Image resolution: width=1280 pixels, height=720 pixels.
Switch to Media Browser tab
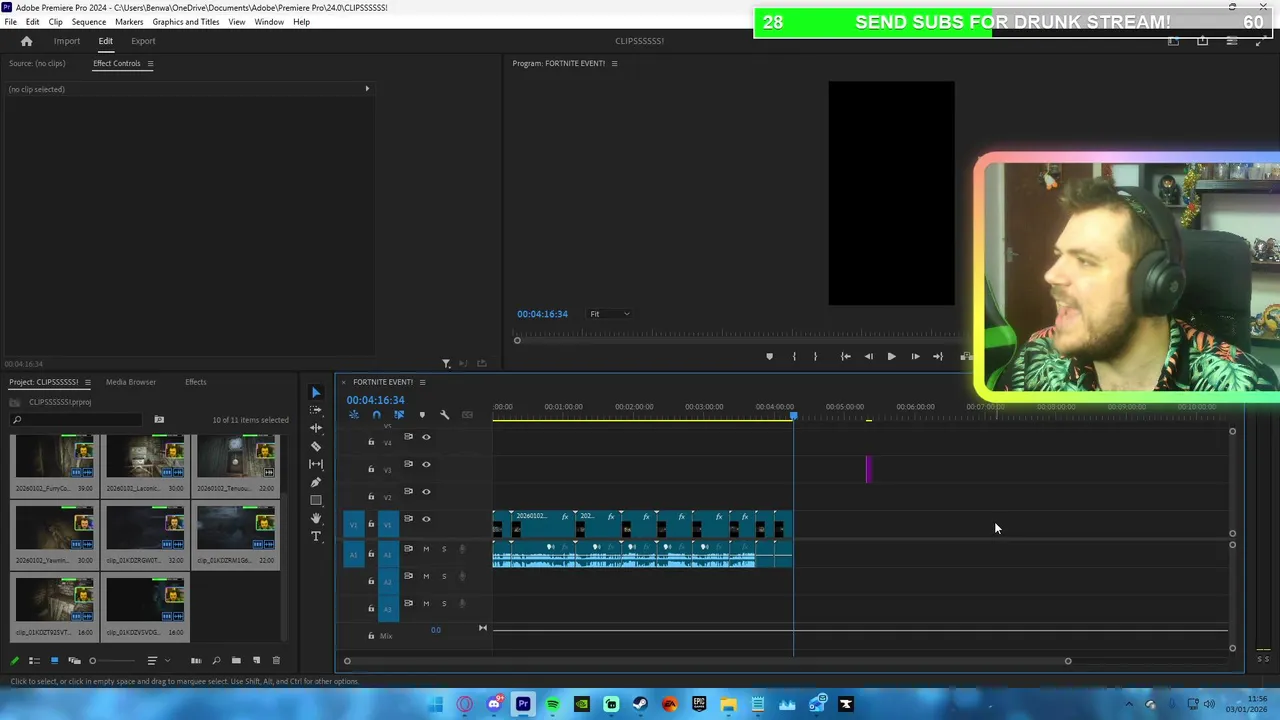tap(131, 382)
